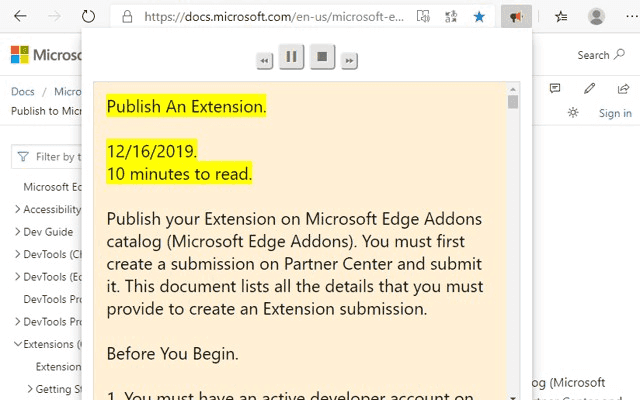Open the favorites list icon
The height and width of the screenshot is (400, 640).
(561, 17)
